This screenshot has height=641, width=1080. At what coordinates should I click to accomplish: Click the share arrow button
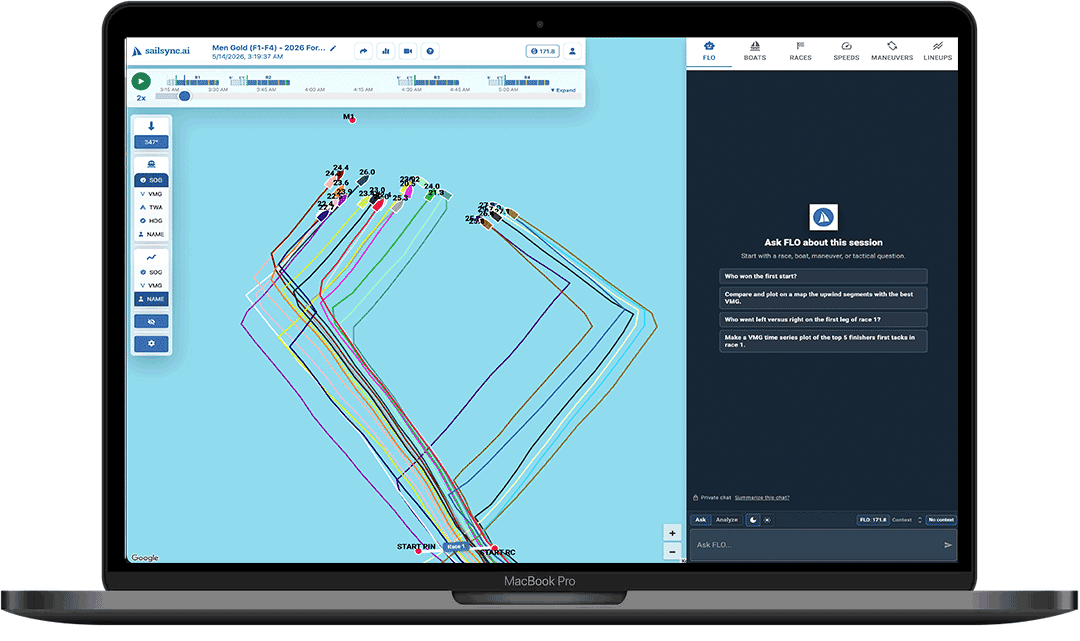364,51
